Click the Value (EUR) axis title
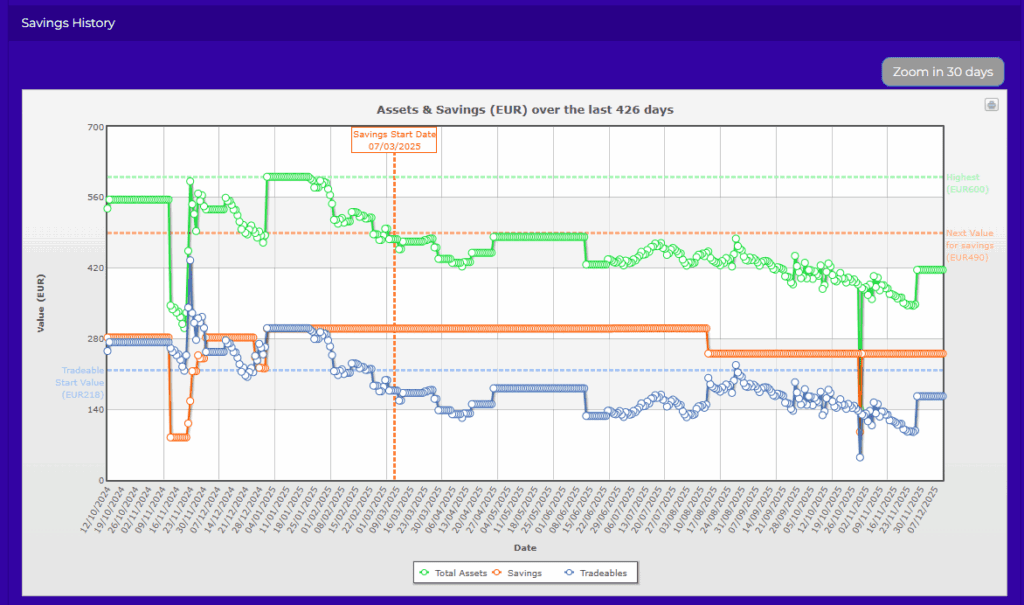 click(42, 303)
